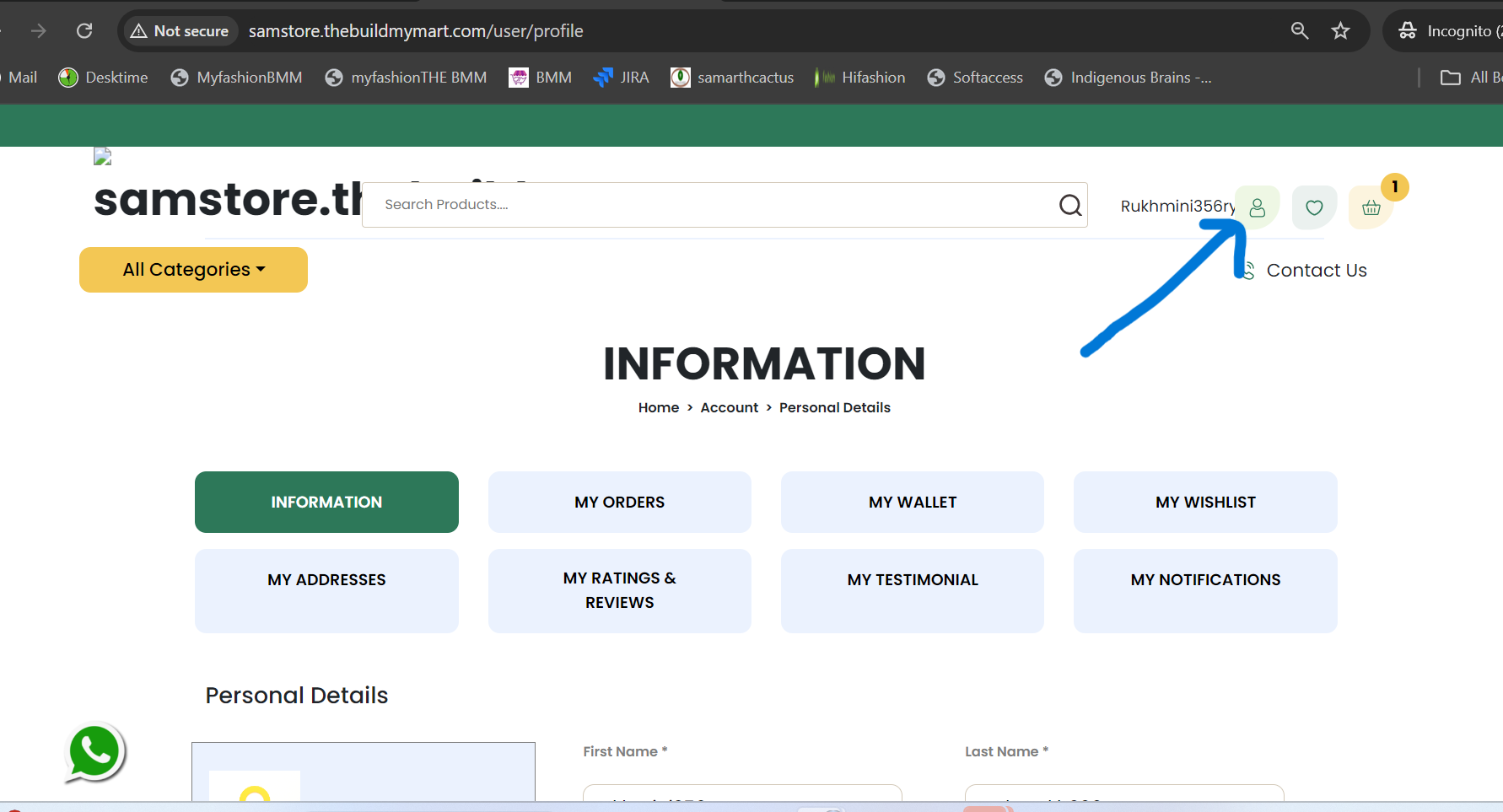Click the profile picture upload box

[x=364, y=772]
